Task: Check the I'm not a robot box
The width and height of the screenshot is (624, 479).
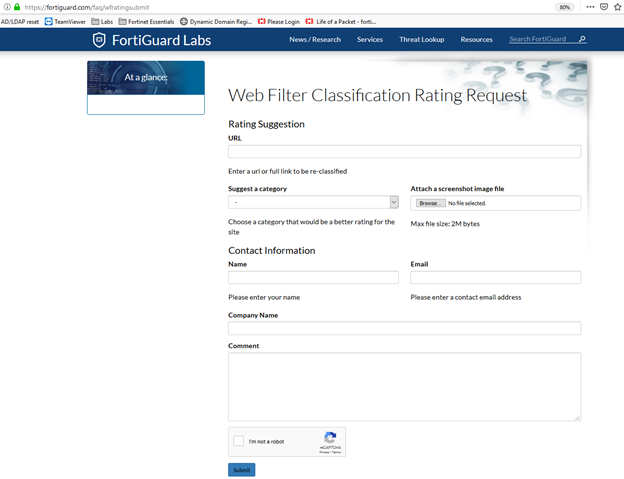Action: pos(238,441)
